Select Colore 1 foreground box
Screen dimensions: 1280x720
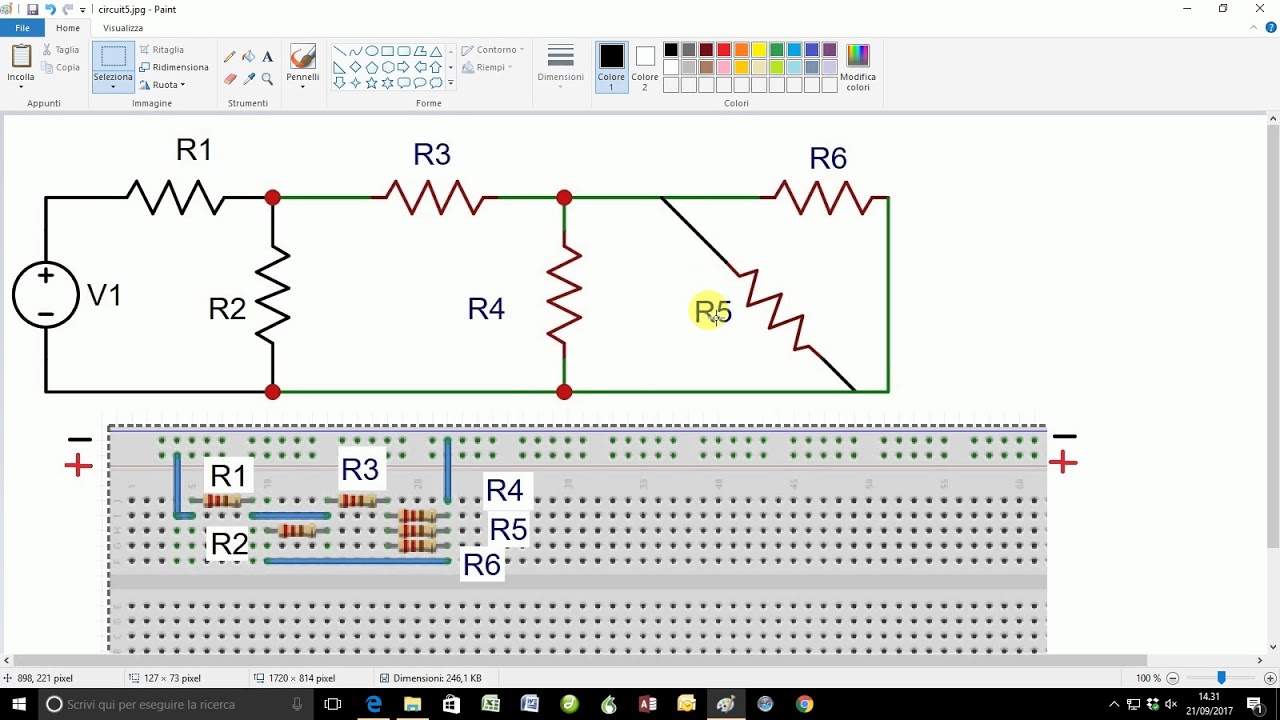point(611,67)
